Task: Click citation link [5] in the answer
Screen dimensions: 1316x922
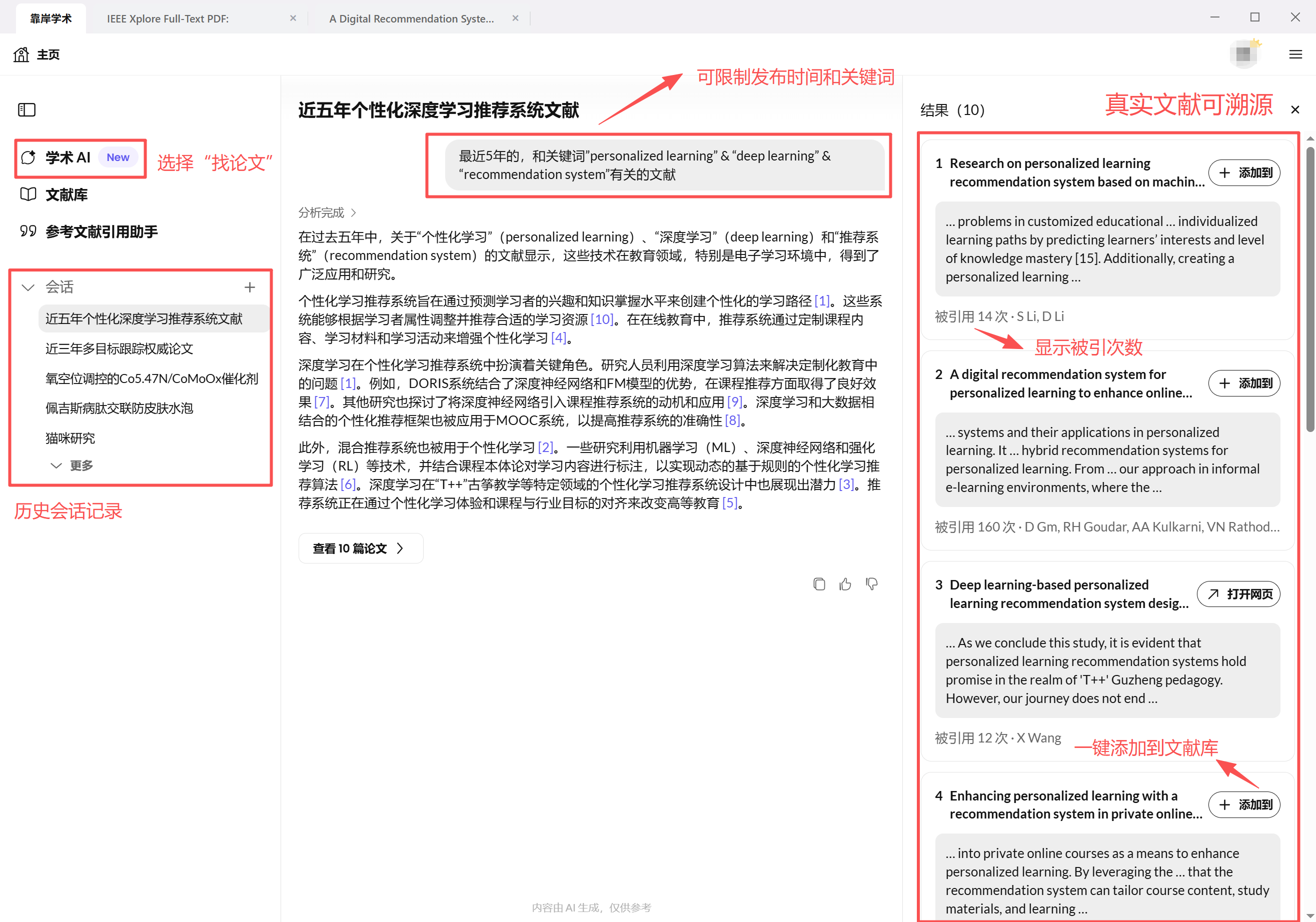Action: [x=730, y=503]
